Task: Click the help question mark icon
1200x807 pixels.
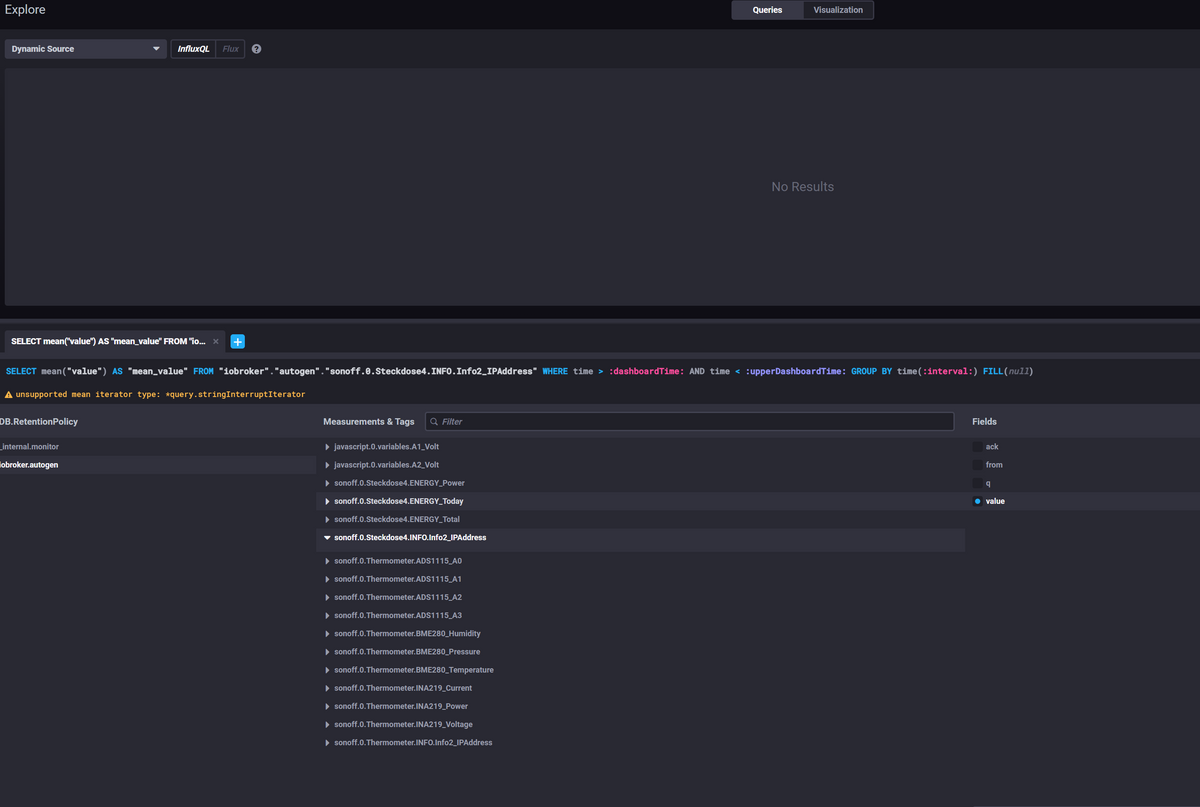Action: point(256,49)
